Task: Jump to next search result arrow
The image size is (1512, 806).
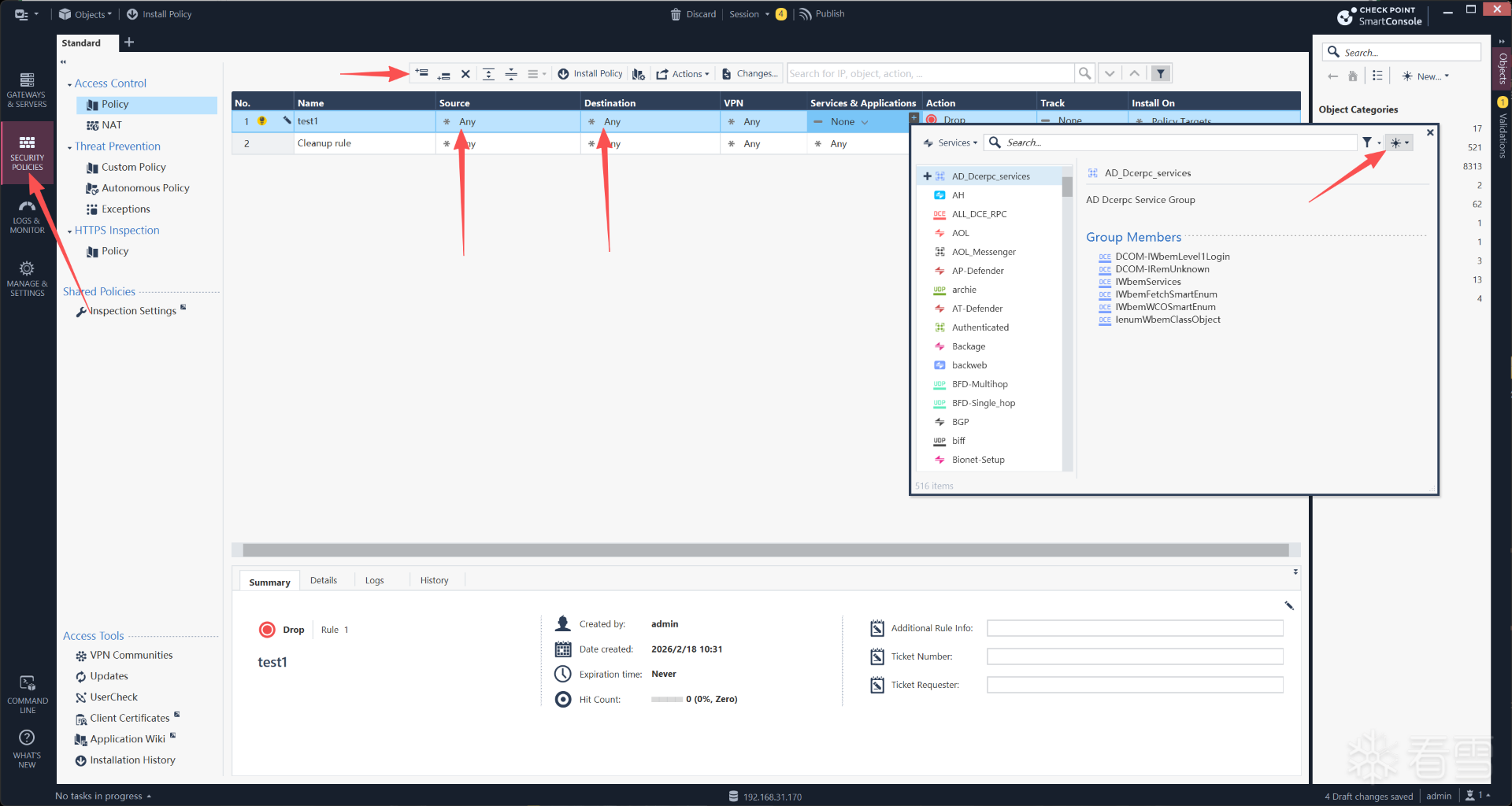Action: [x=1110, y=73]
